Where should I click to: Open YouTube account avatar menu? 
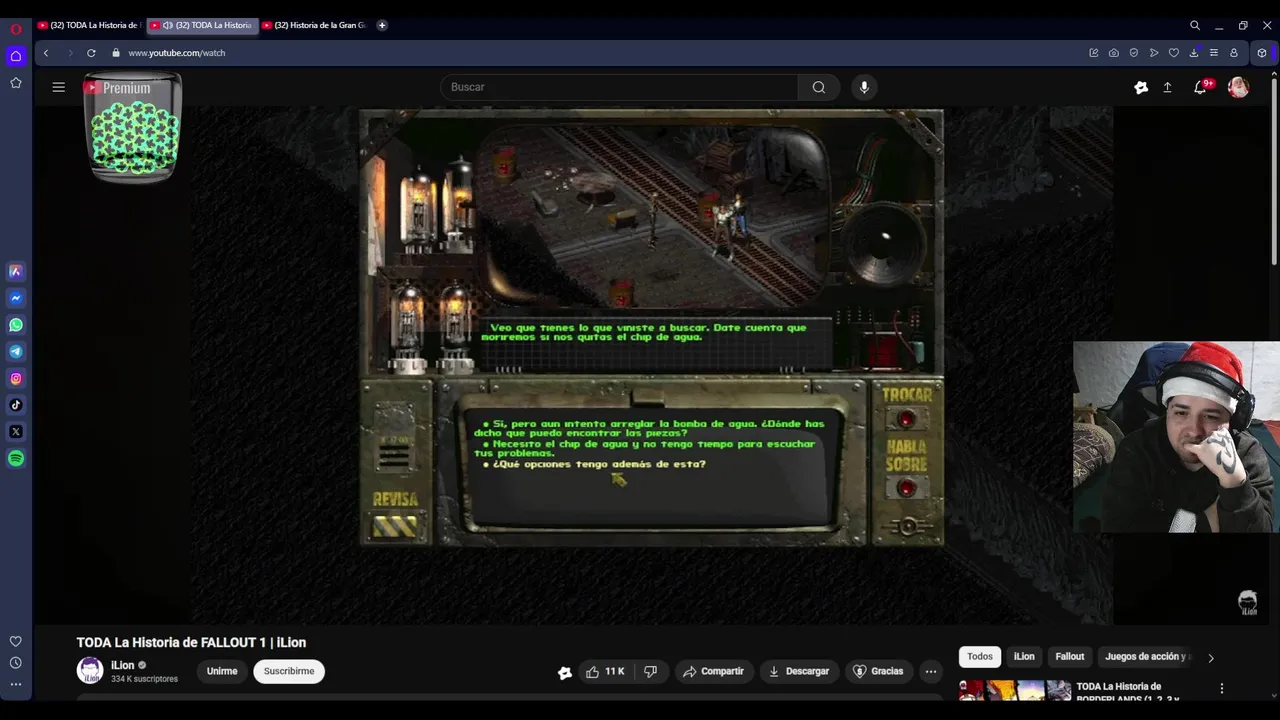(x=1238, y=87)
